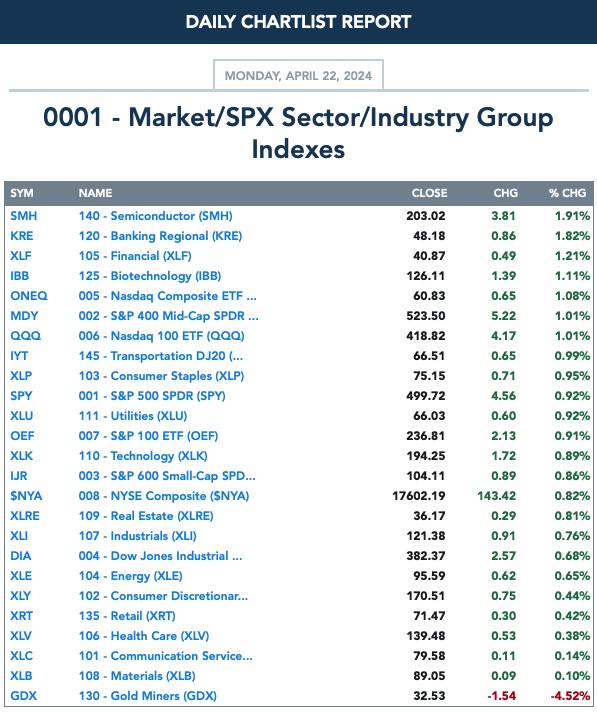Select the IYT symbol link
The image size is (597, 712).
coord(19,356)
